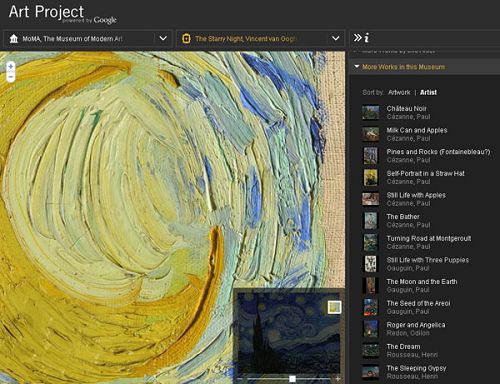The height and width of the screenshot is (384, 500).
Task: Click The Sleeping Gypsy title link
Action: [x=416, y=368]
